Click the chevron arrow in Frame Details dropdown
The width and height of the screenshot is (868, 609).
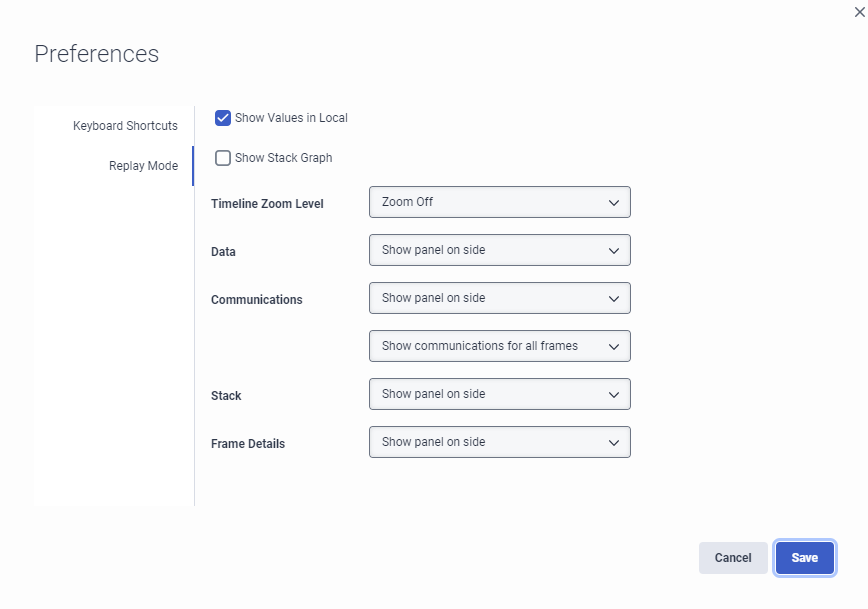coord(614,442)
